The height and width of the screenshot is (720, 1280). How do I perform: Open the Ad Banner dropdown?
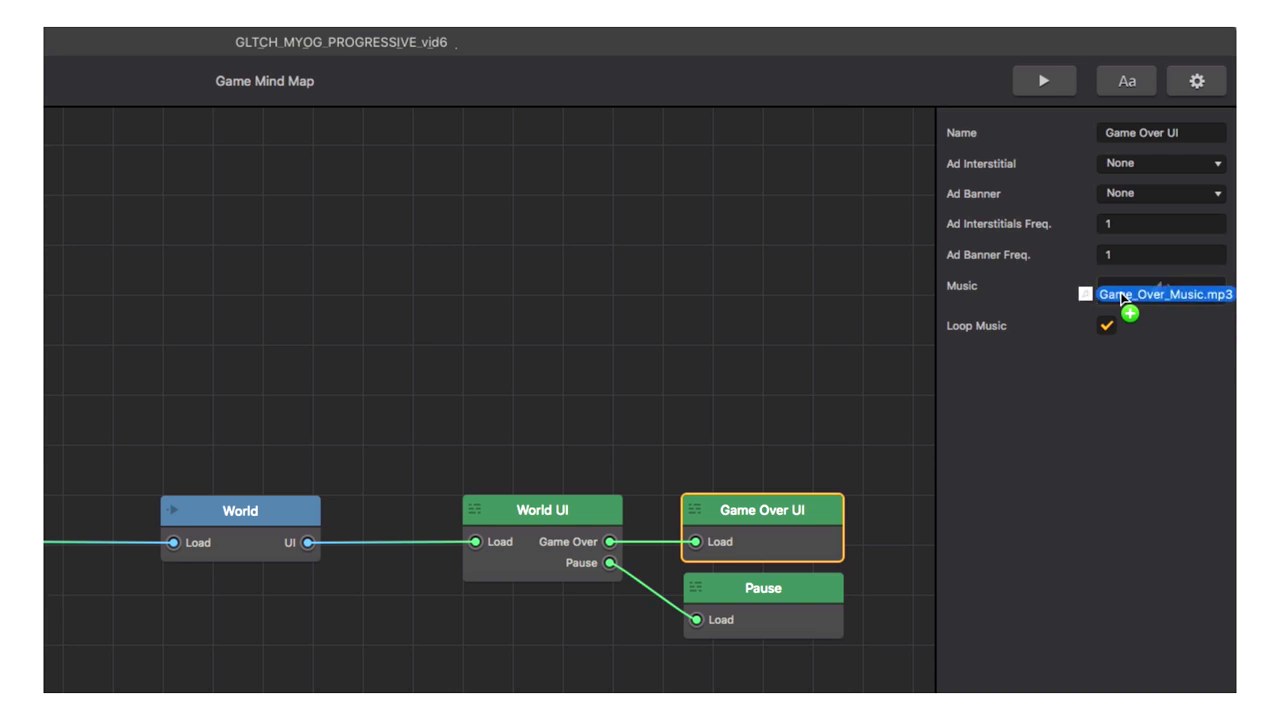[x=1161, y=193]
